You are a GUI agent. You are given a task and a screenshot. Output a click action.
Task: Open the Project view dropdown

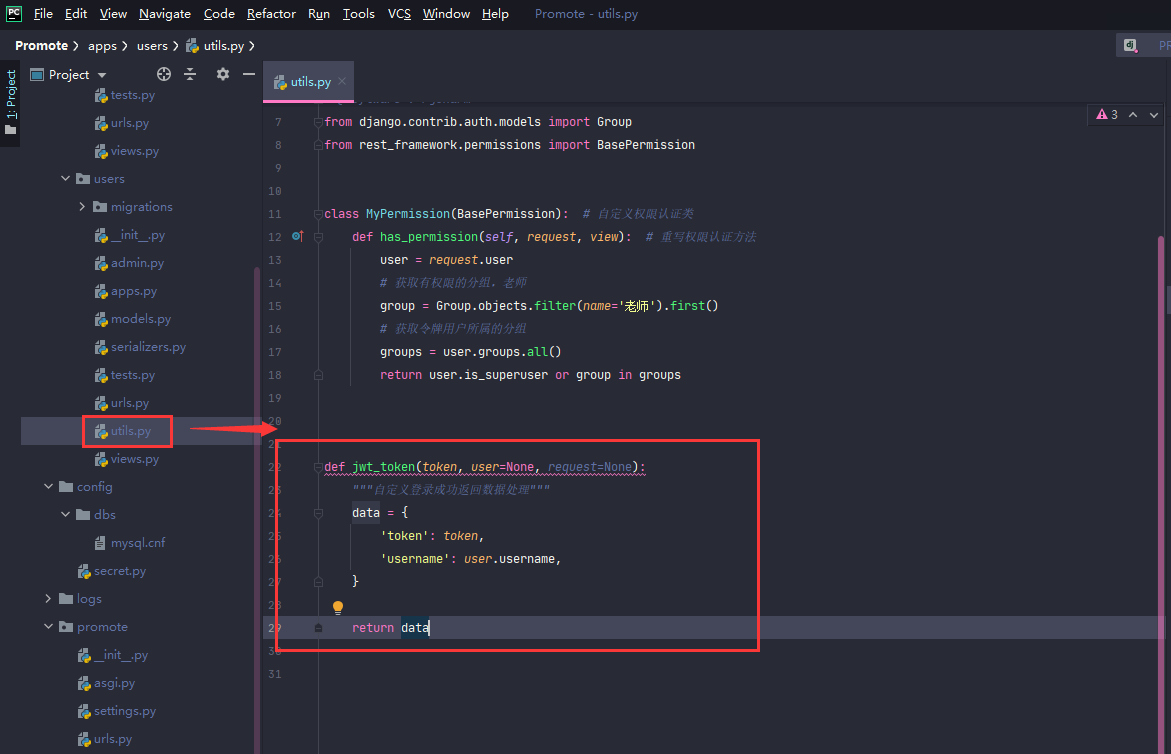tap(102, 75)
